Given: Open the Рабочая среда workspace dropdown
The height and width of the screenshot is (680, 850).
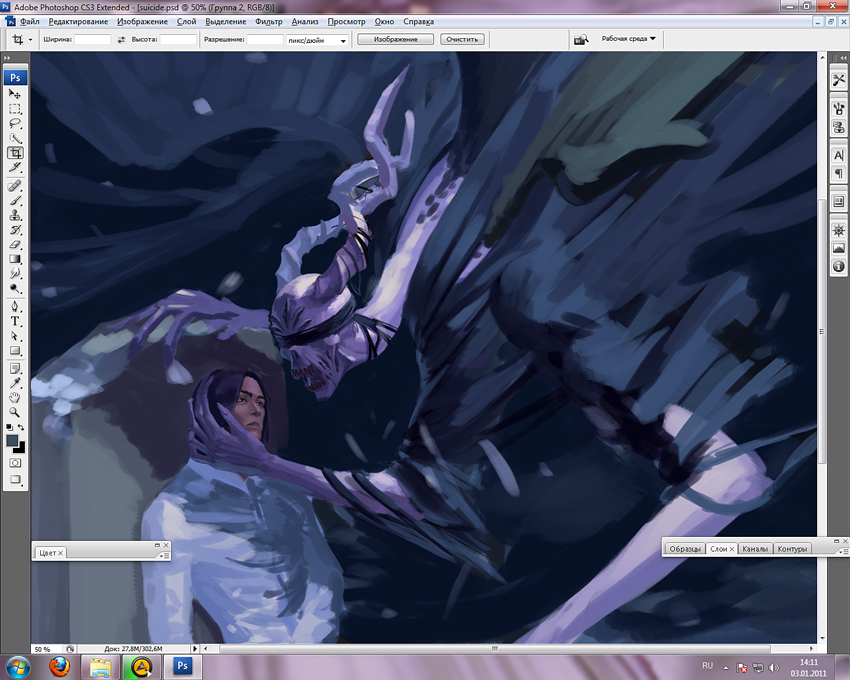Looking at the screenshot, I should 628,39.
